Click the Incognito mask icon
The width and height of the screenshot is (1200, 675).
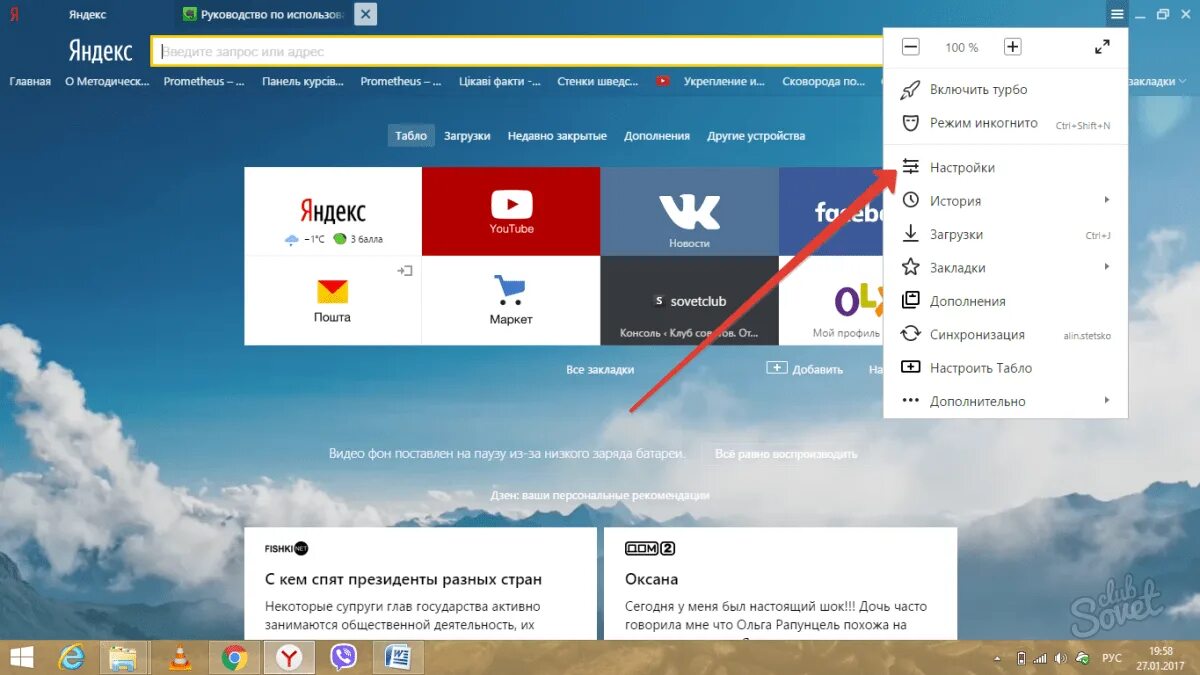click(x=910, y=123)
